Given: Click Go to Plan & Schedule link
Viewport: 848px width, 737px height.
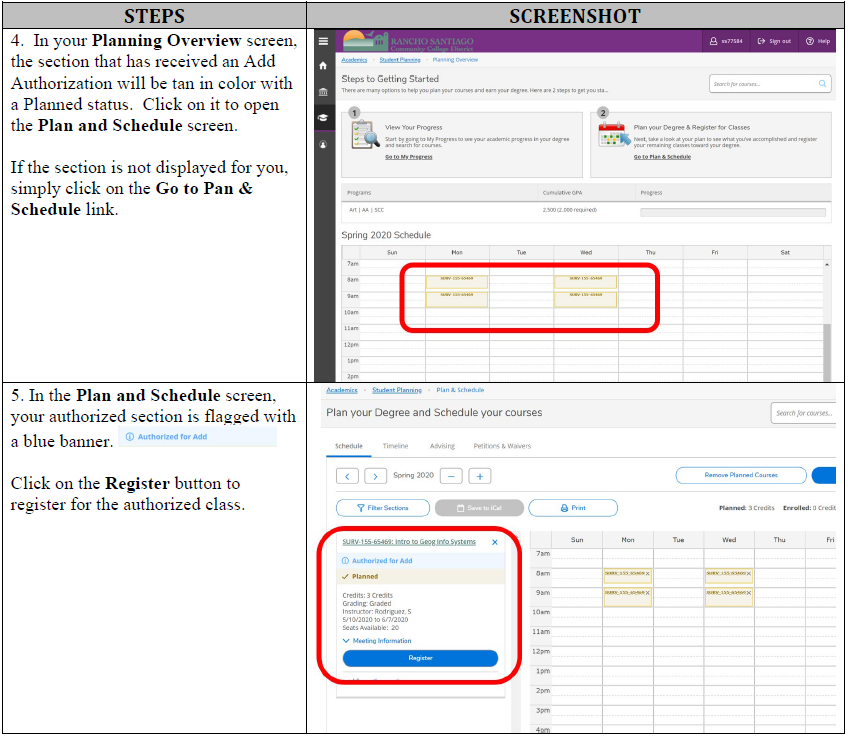Looking at the screenshot, I should (x=662, y=157).
